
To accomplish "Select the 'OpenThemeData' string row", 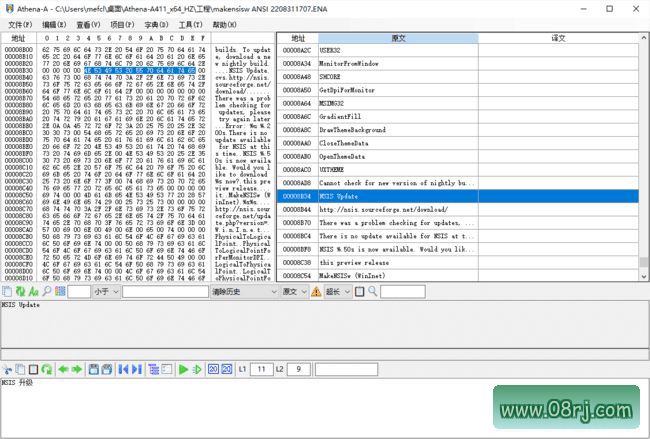I will tap(458, 156).
